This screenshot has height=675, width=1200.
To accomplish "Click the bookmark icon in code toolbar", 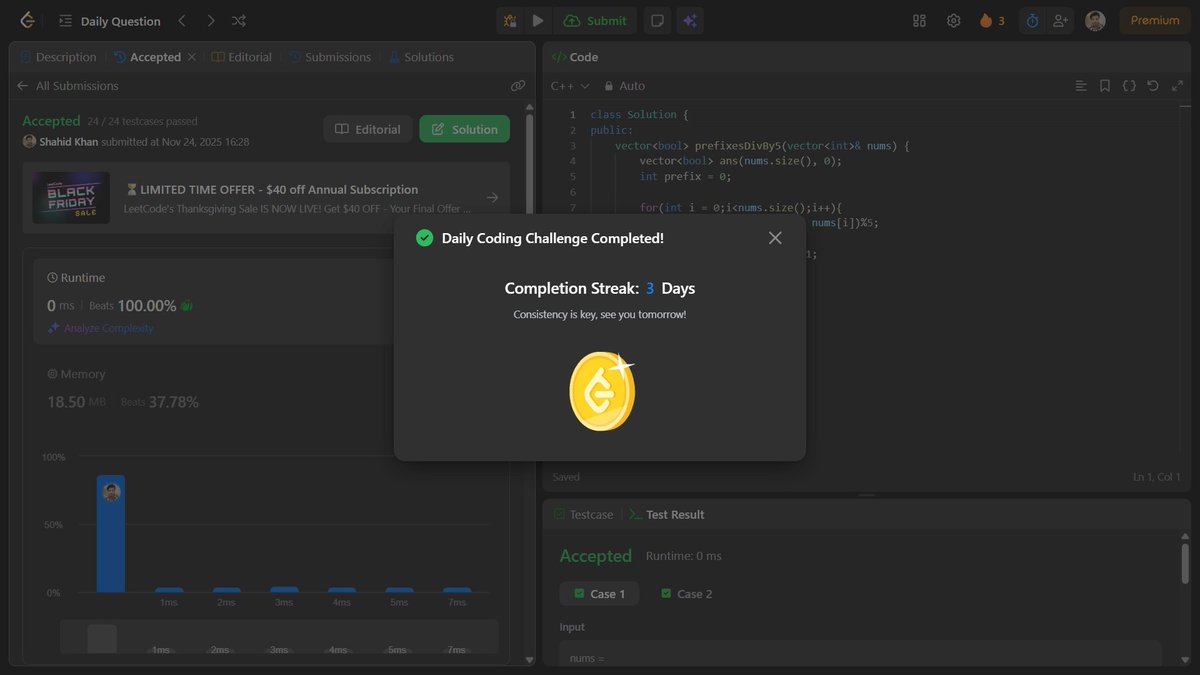I will pos(1105,86).
